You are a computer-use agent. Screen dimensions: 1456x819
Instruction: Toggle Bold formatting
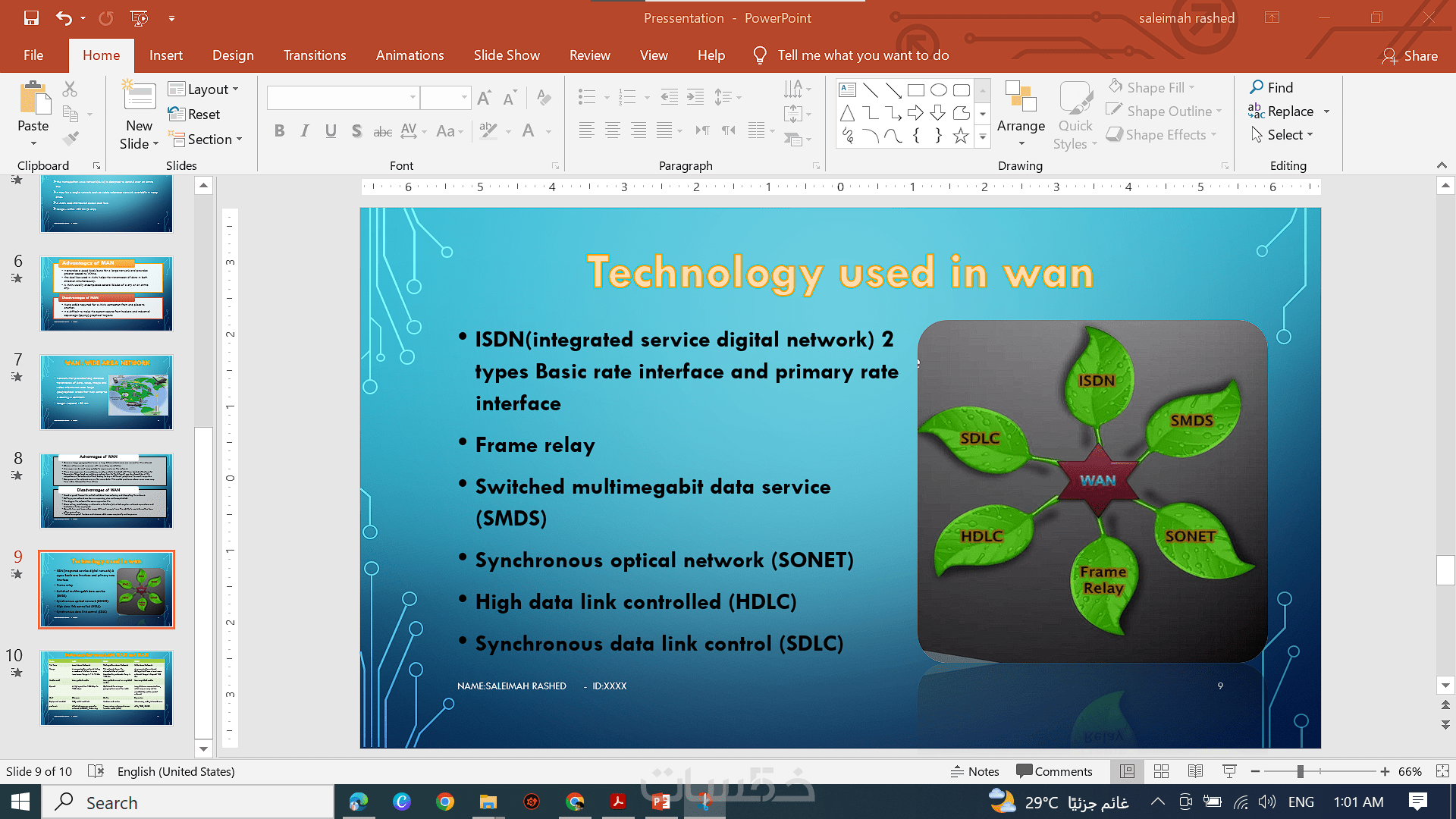tap(279, 131)
